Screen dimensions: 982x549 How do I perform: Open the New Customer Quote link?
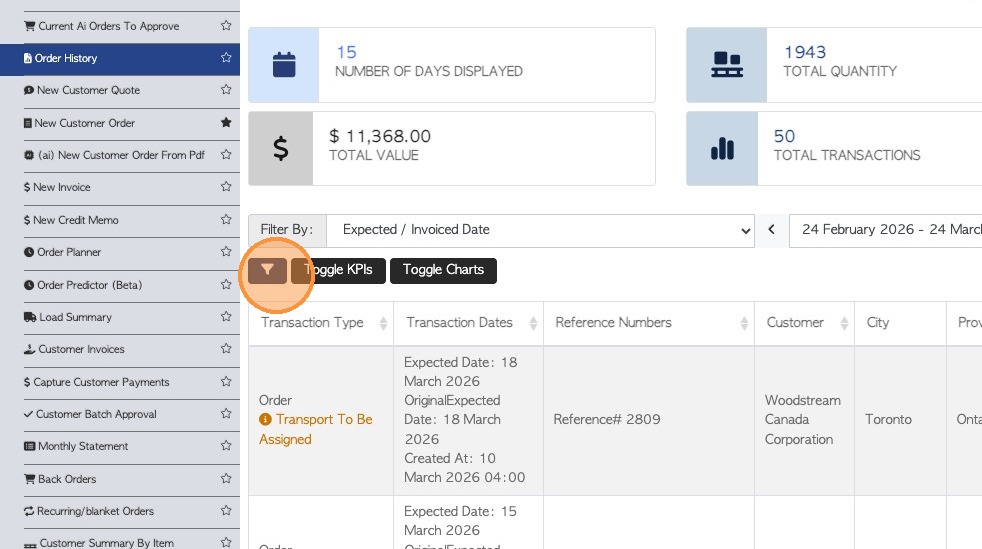[x=88, y=90]
